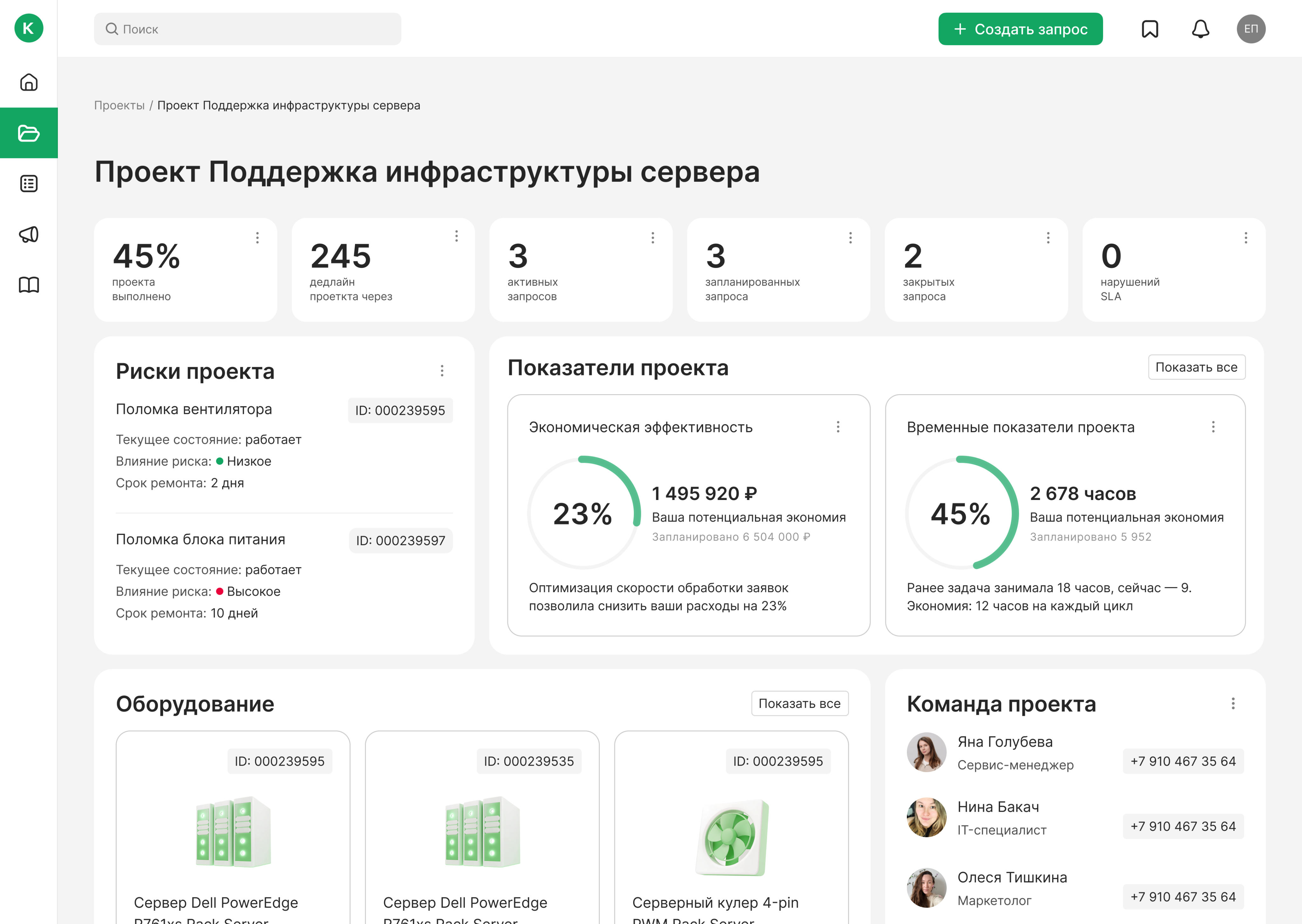
Task: Click the megaphone announcements sidebar icon
Action: coord(29,234)
